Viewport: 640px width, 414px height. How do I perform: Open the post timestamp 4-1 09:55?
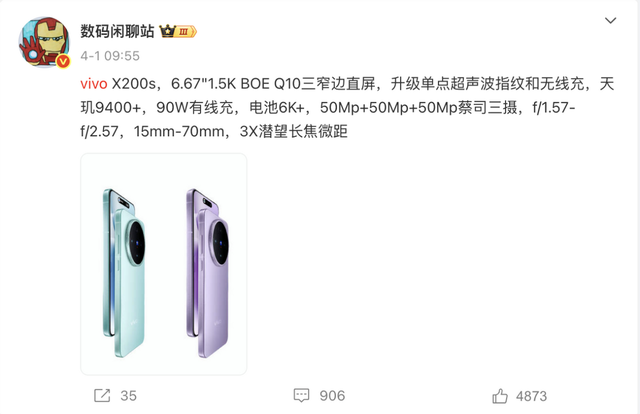coord(110,56)
